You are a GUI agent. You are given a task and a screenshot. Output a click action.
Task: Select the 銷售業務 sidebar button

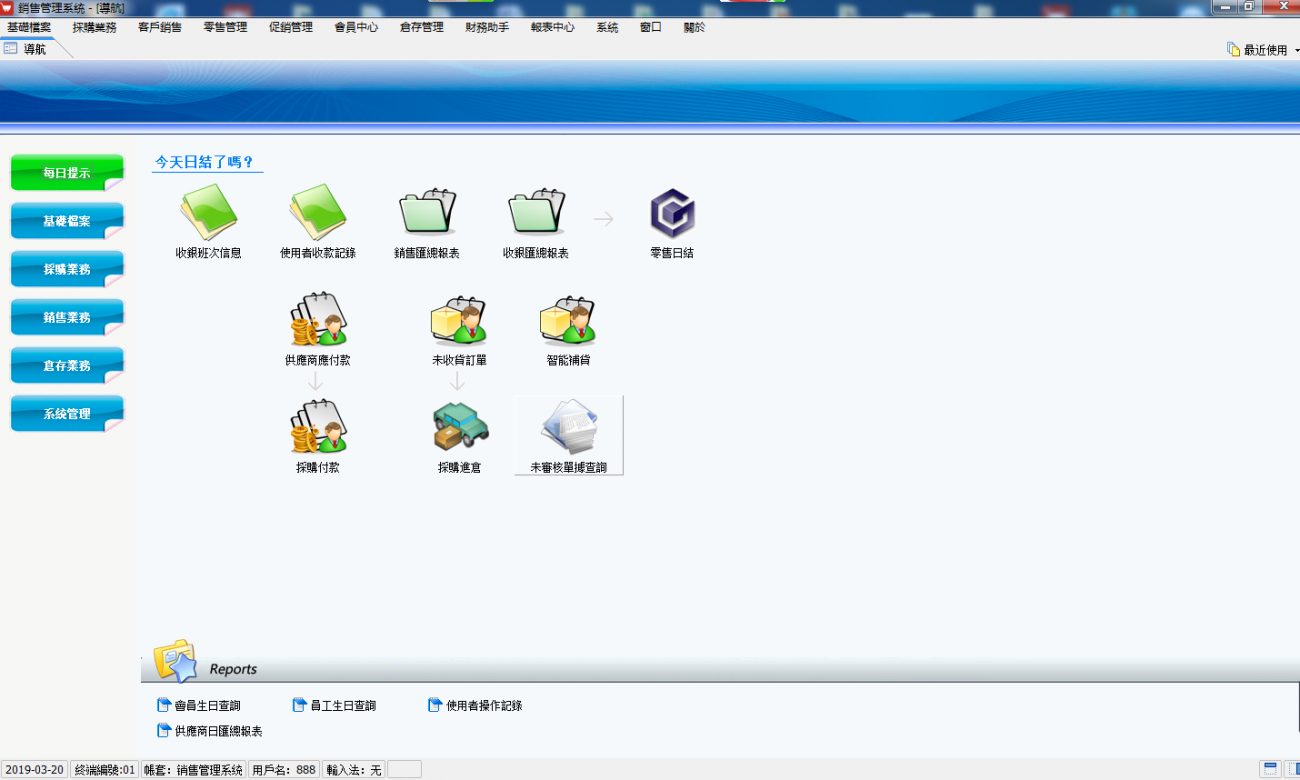[67, 317]
